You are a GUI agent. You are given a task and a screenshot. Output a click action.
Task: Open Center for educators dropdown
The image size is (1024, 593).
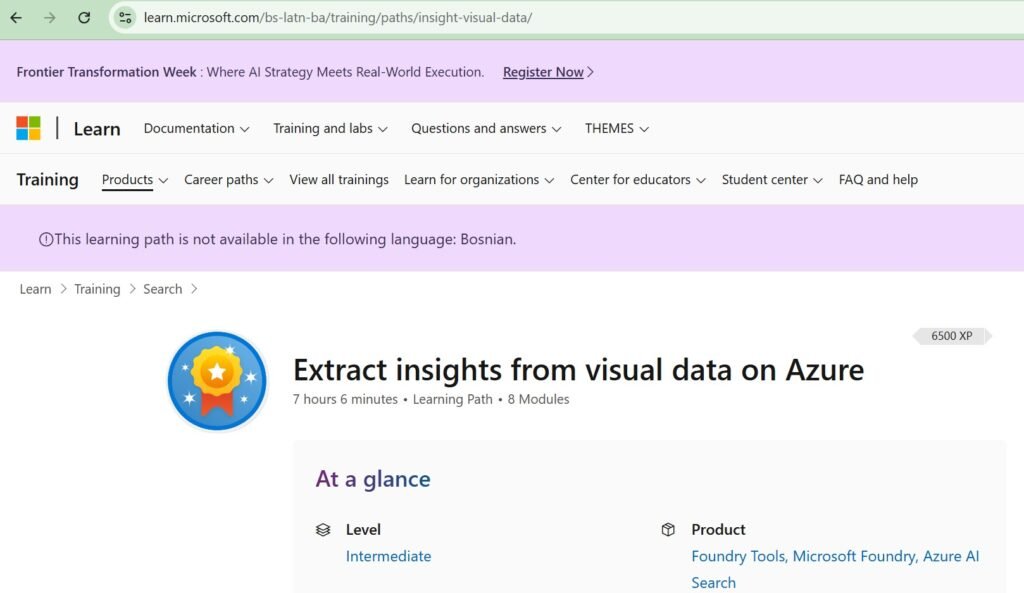click(x=637, y=180)
